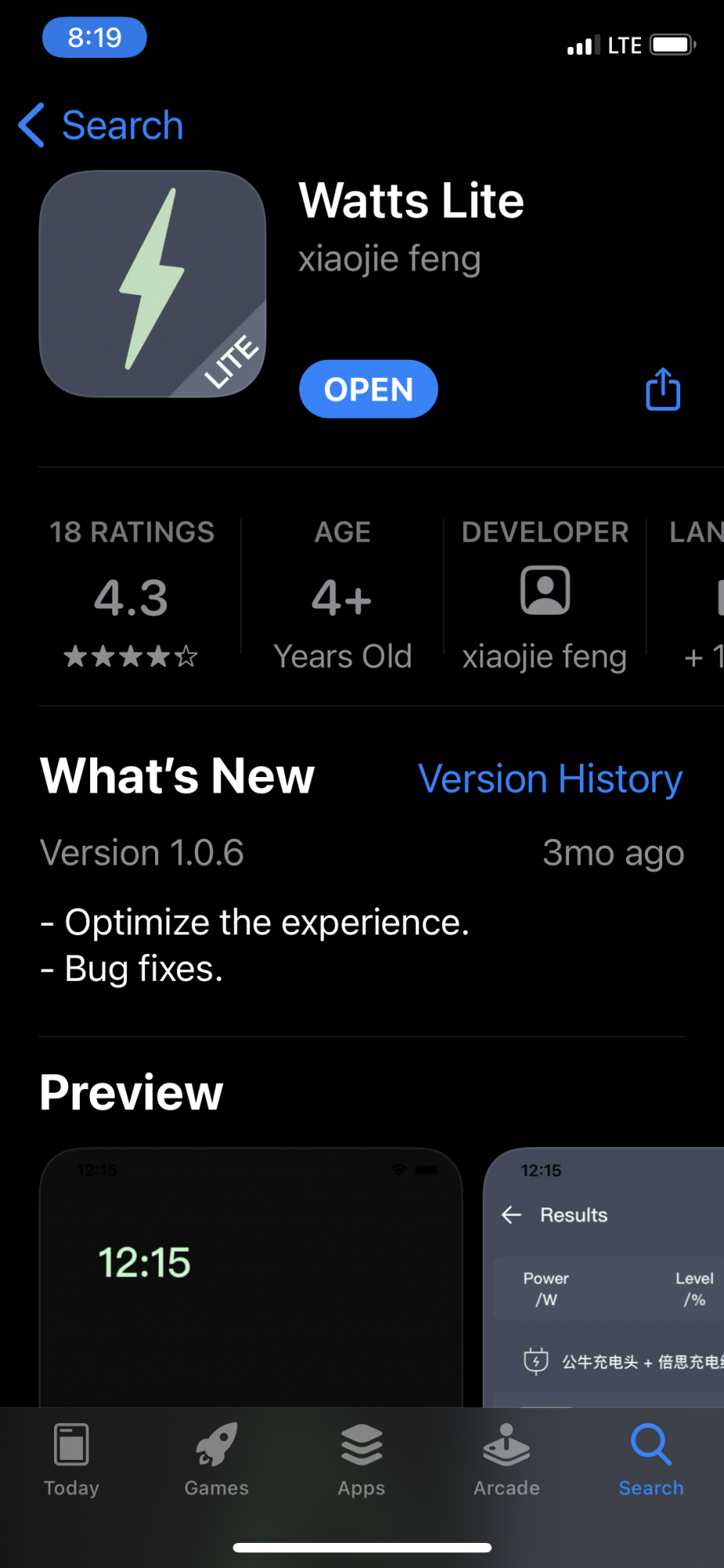This screenshot has height=1568, width=724.
Task: Select the Search tab in bottom bar
Action: click(651, 1461)
